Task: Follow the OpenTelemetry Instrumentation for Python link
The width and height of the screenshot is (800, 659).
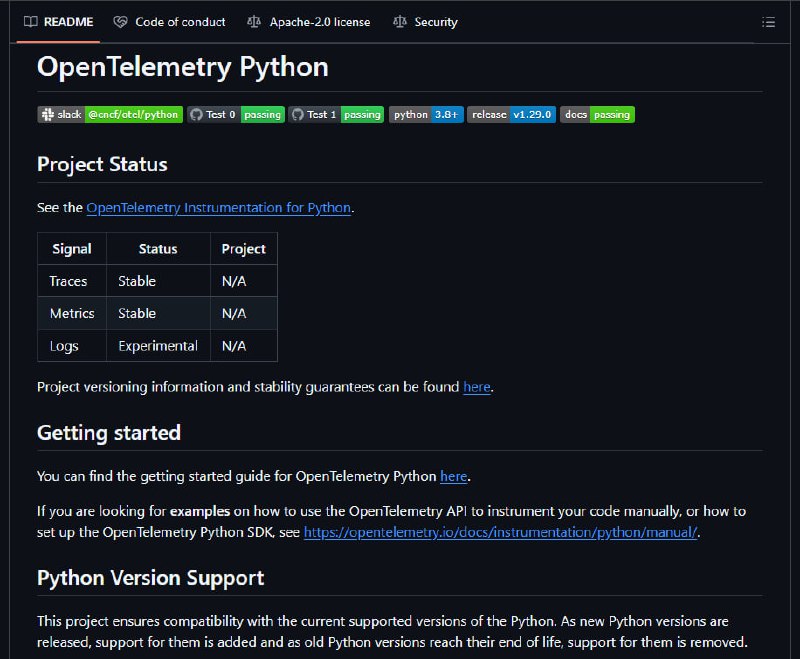Action: [x=218, y=208]
